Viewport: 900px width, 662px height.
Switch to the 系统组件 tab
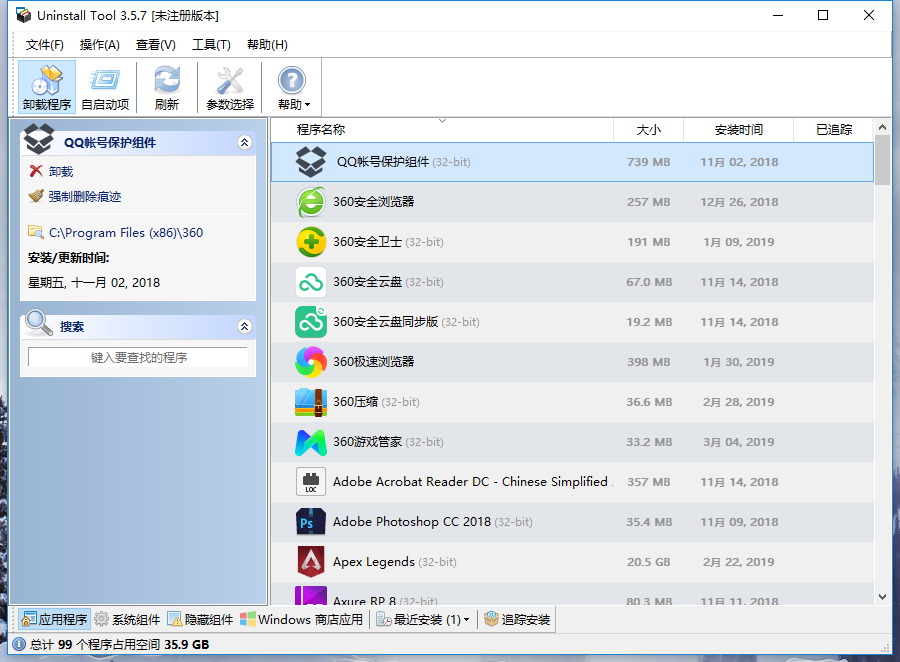pyautogui.click(x=127, y=620)
